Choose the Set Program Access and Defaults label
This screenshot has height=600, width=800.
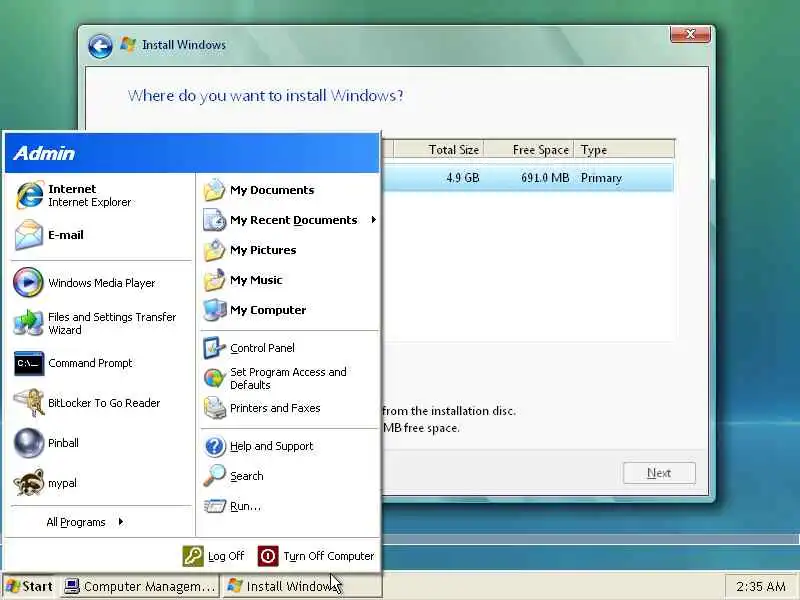(x=288, y=379)
